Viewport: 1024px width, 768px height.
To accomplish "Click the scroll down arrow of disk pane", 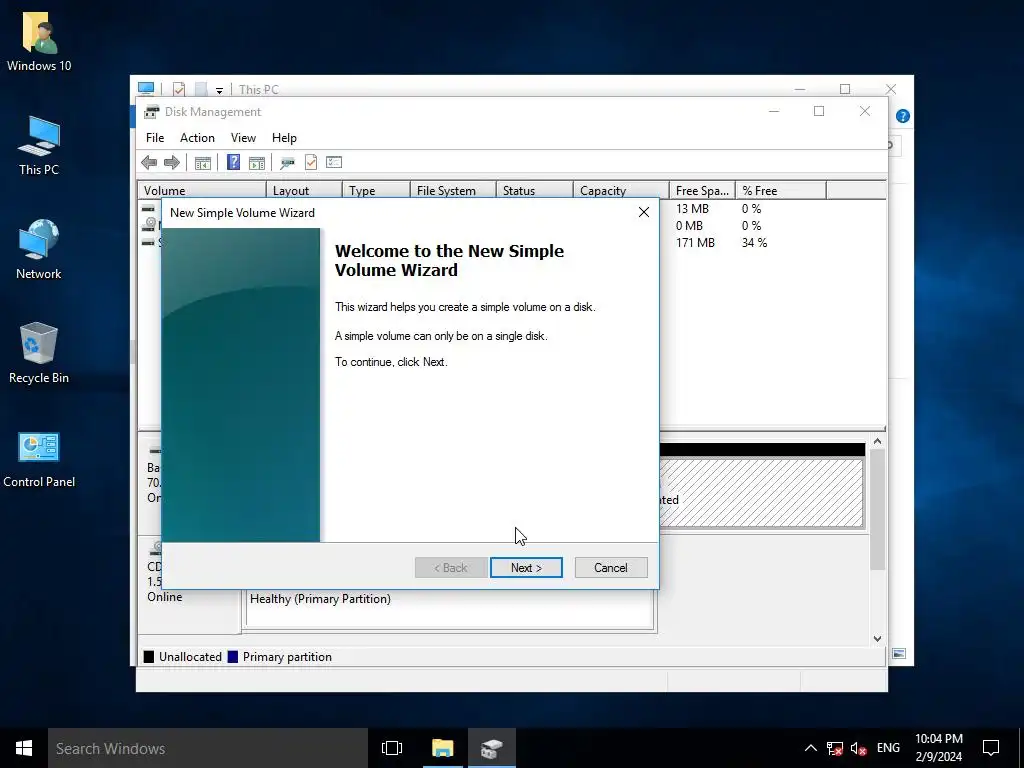I will (878, 639).
